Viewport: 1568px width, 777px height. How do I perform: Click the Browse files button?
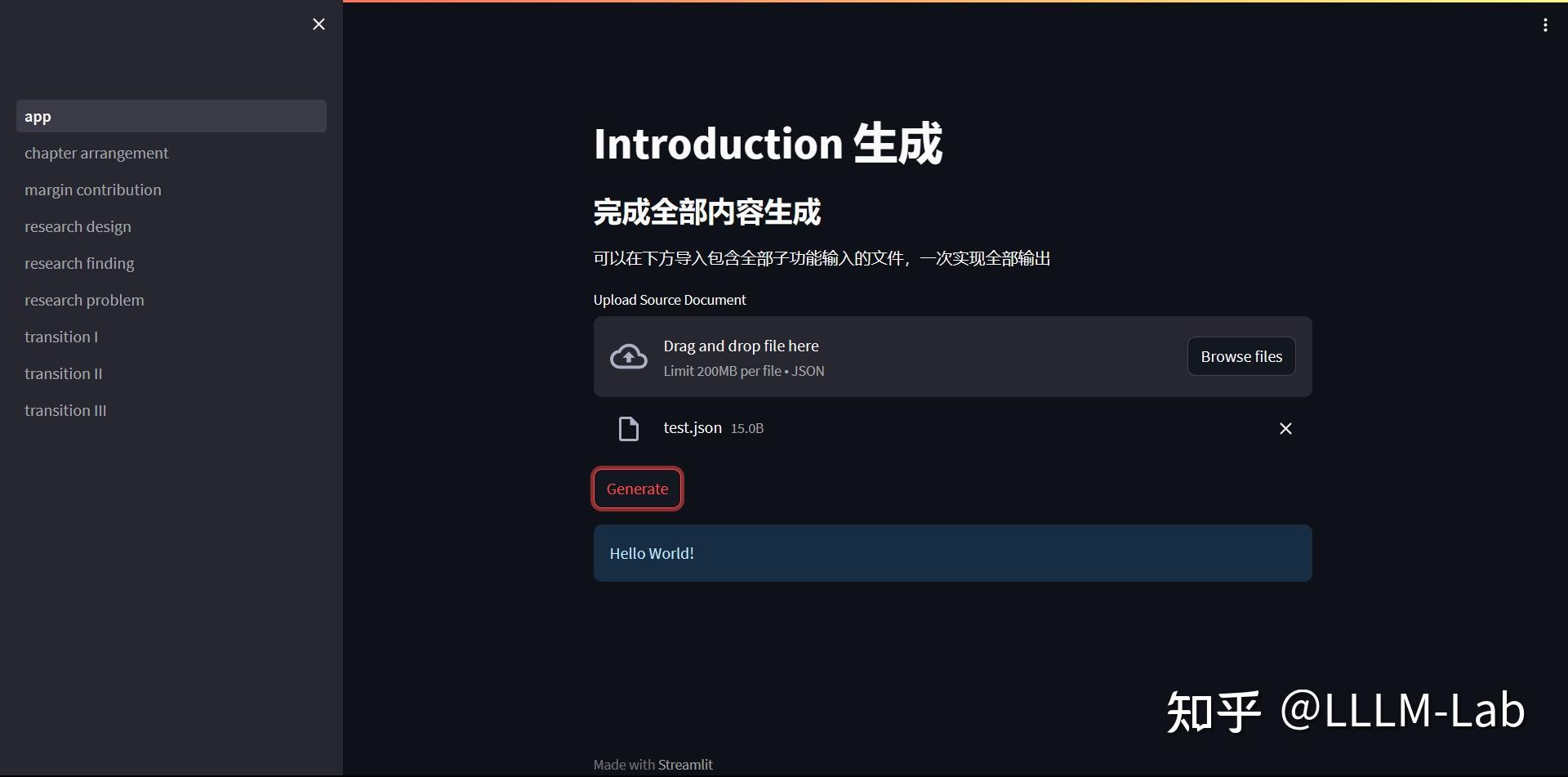1241,356
